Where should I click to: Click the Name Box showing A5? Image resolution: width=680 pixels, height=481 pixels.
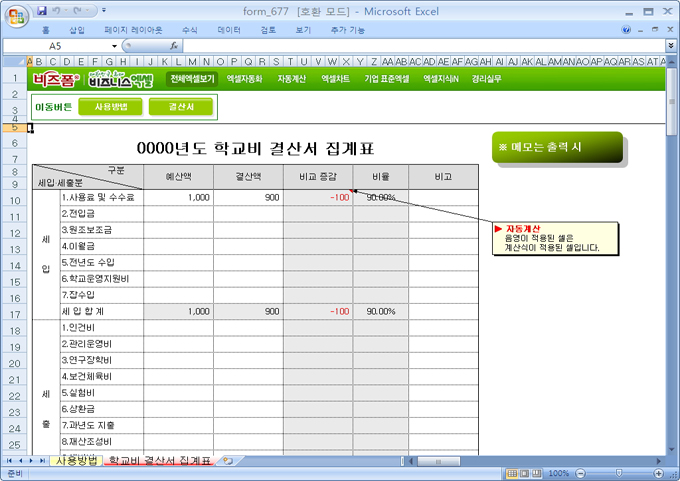(56, 46)
